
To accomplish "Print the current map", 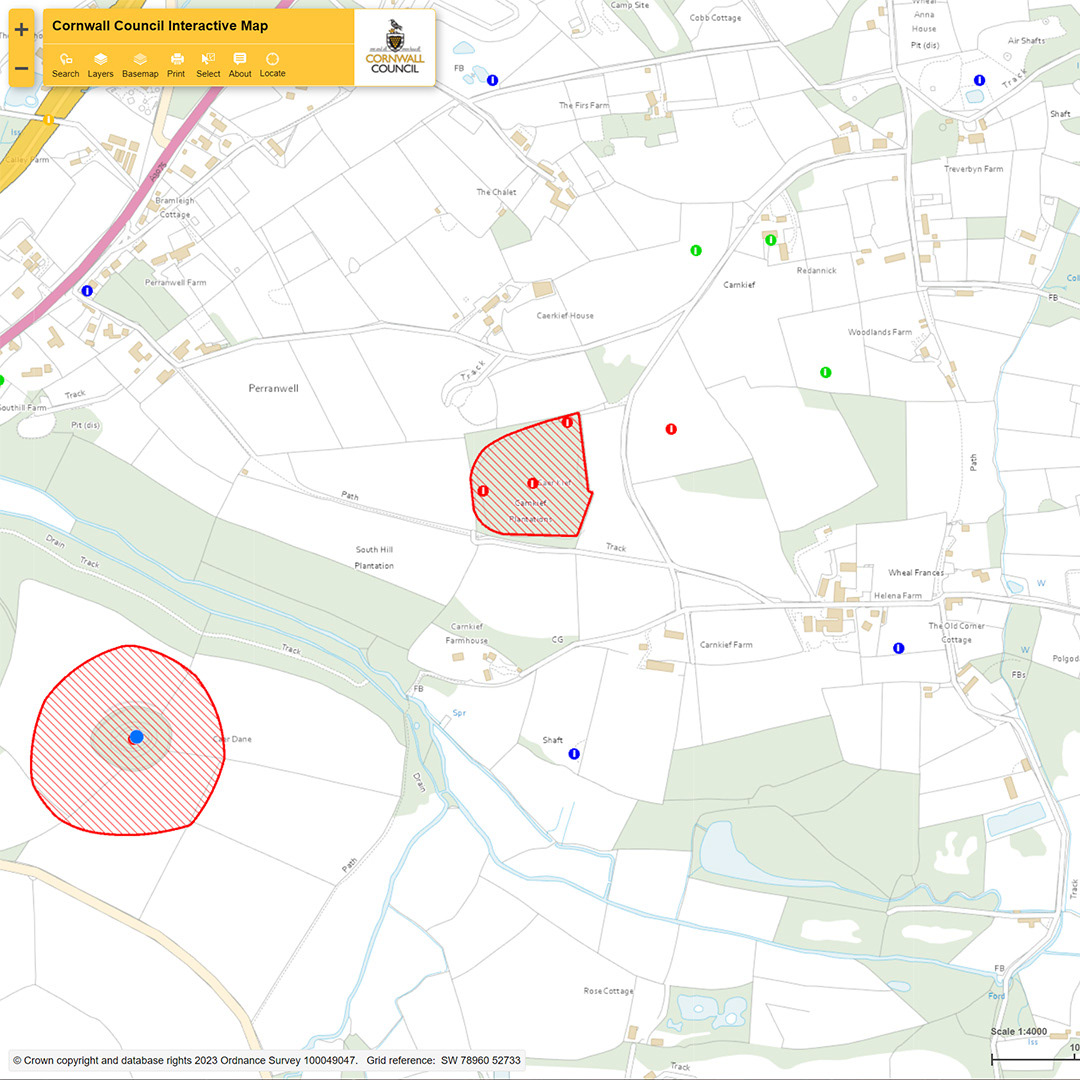I will coord(176,65).
